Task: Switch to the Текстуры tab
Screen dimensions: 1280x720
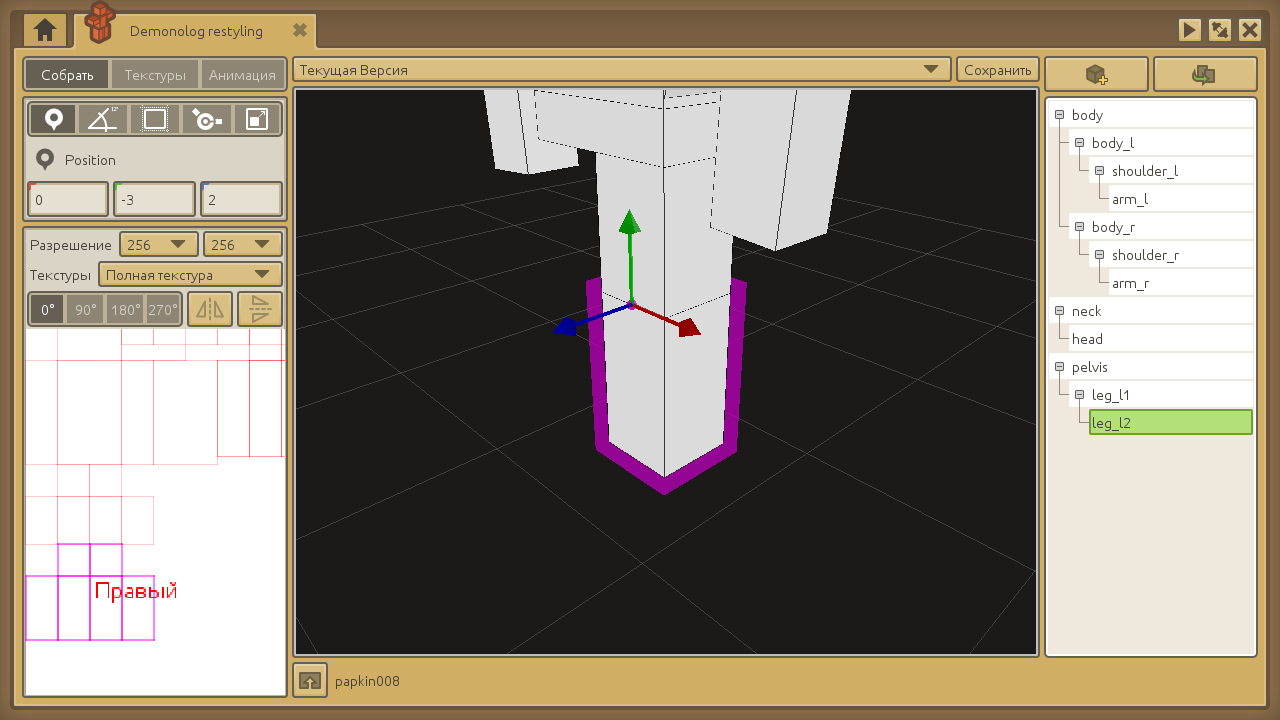Action: point(155,75)
